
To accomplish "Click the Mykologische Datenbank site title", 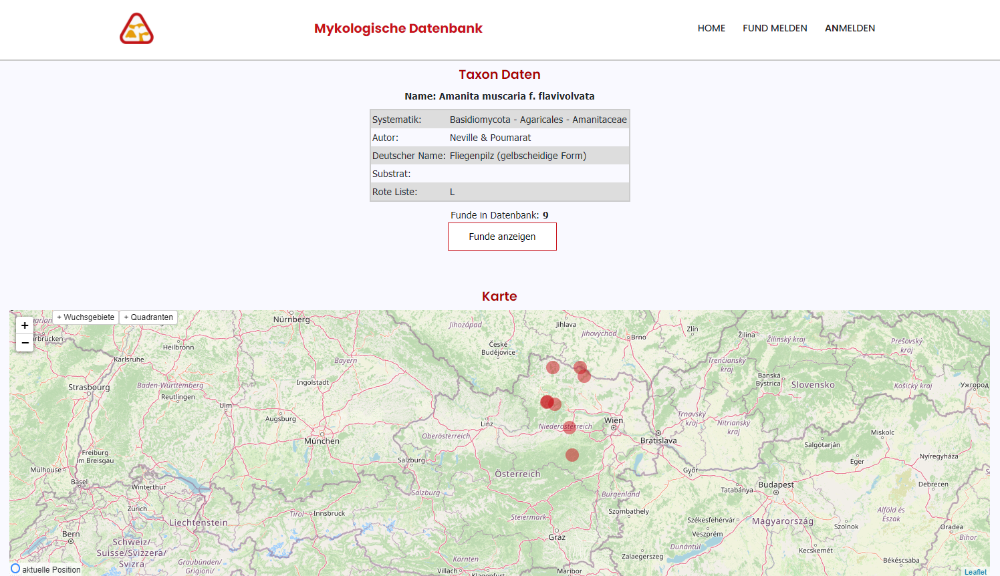I will tap(398, 28).
